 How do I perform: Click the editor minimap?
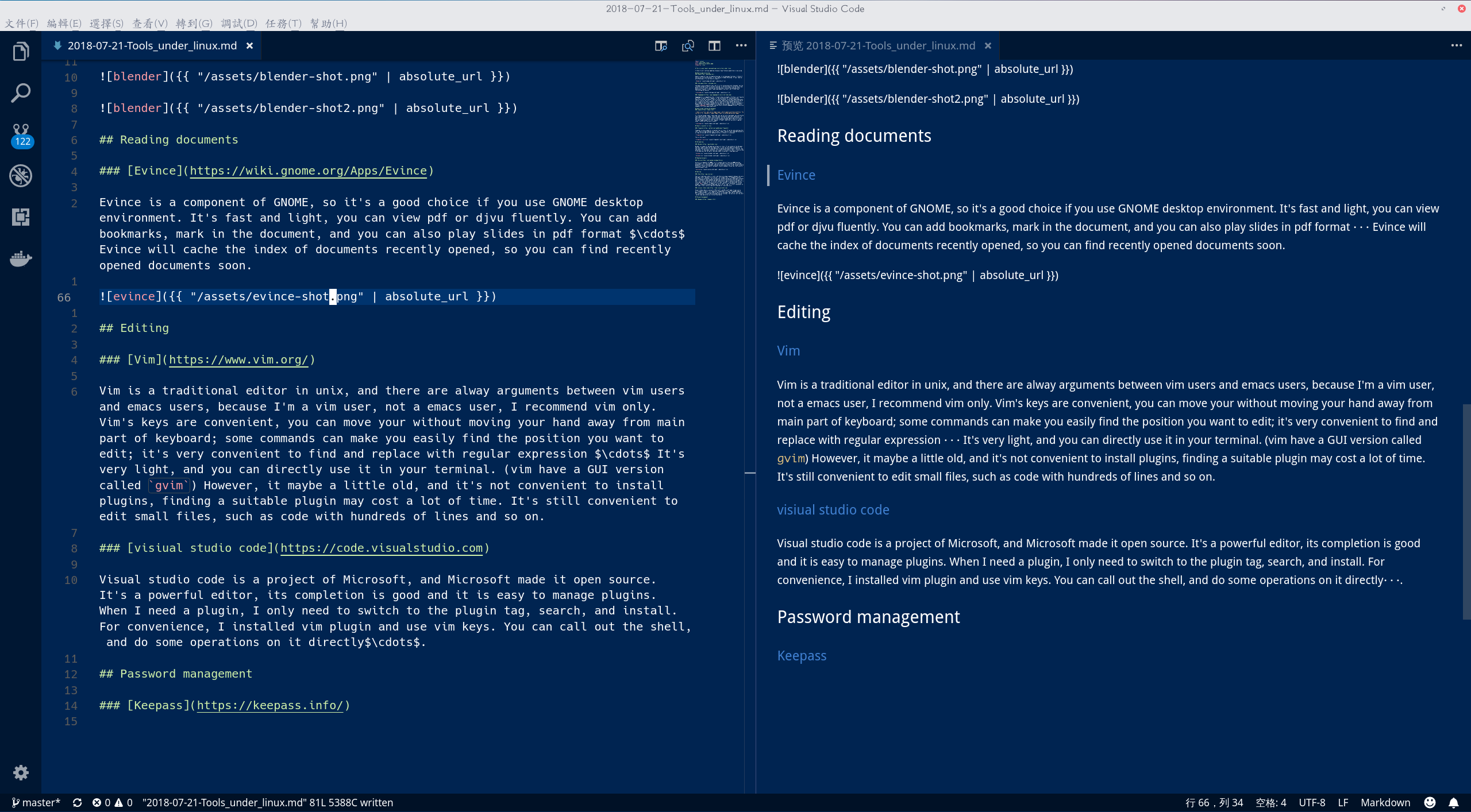(719, 130)
